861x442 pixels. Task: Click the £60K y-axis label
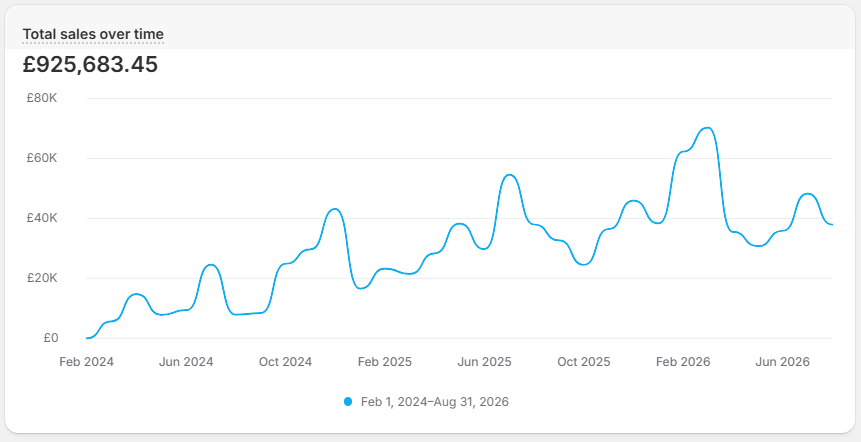click(42, 158)
